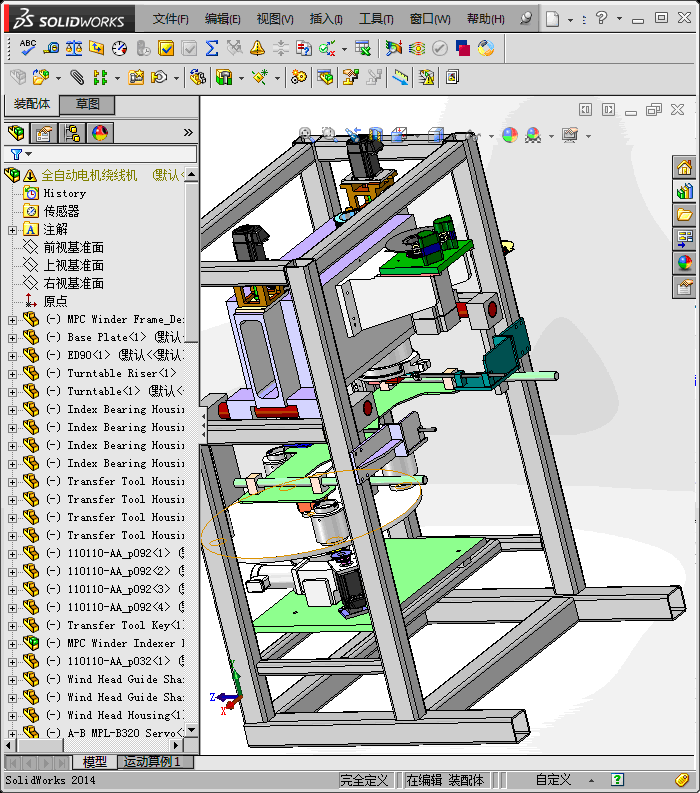Screen dimensions: 700x793
Task: Open Design Library task pane
Action: 684,192
